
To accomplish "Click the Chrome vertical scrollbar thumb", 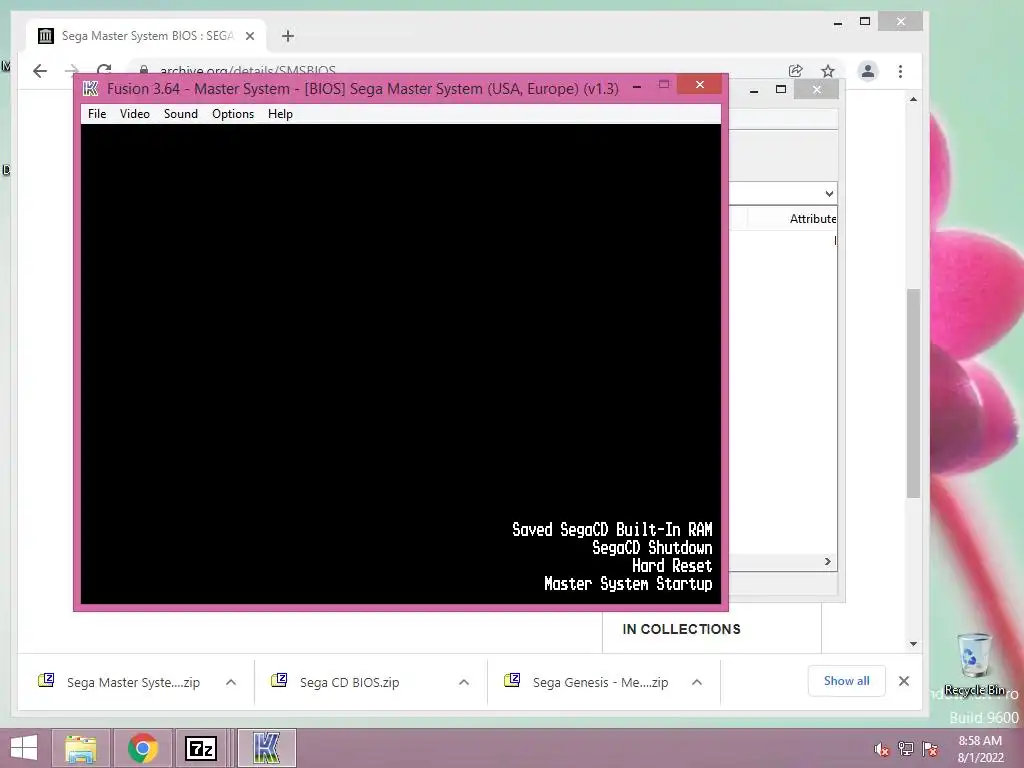I will tap(913, 394).
